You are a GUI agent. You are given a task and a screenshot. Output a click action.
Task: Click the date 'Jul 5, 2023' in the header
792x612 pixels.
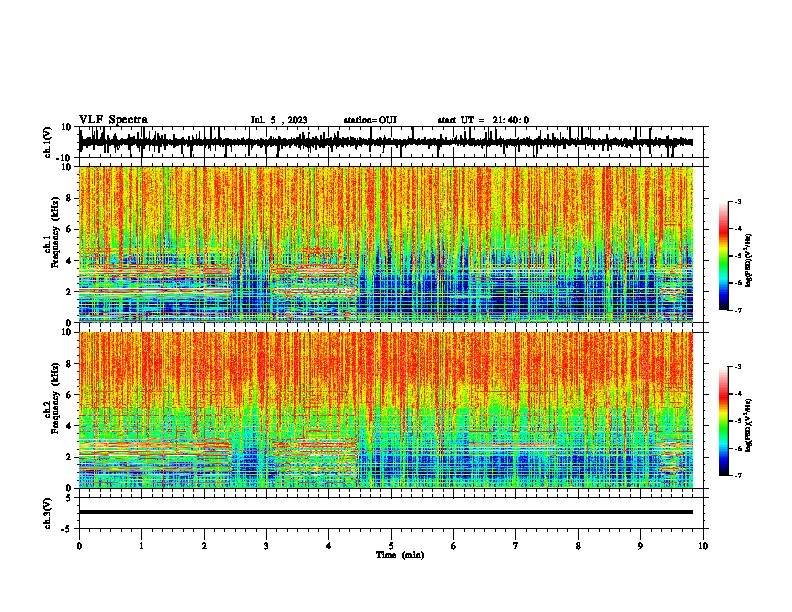point(279,120)
